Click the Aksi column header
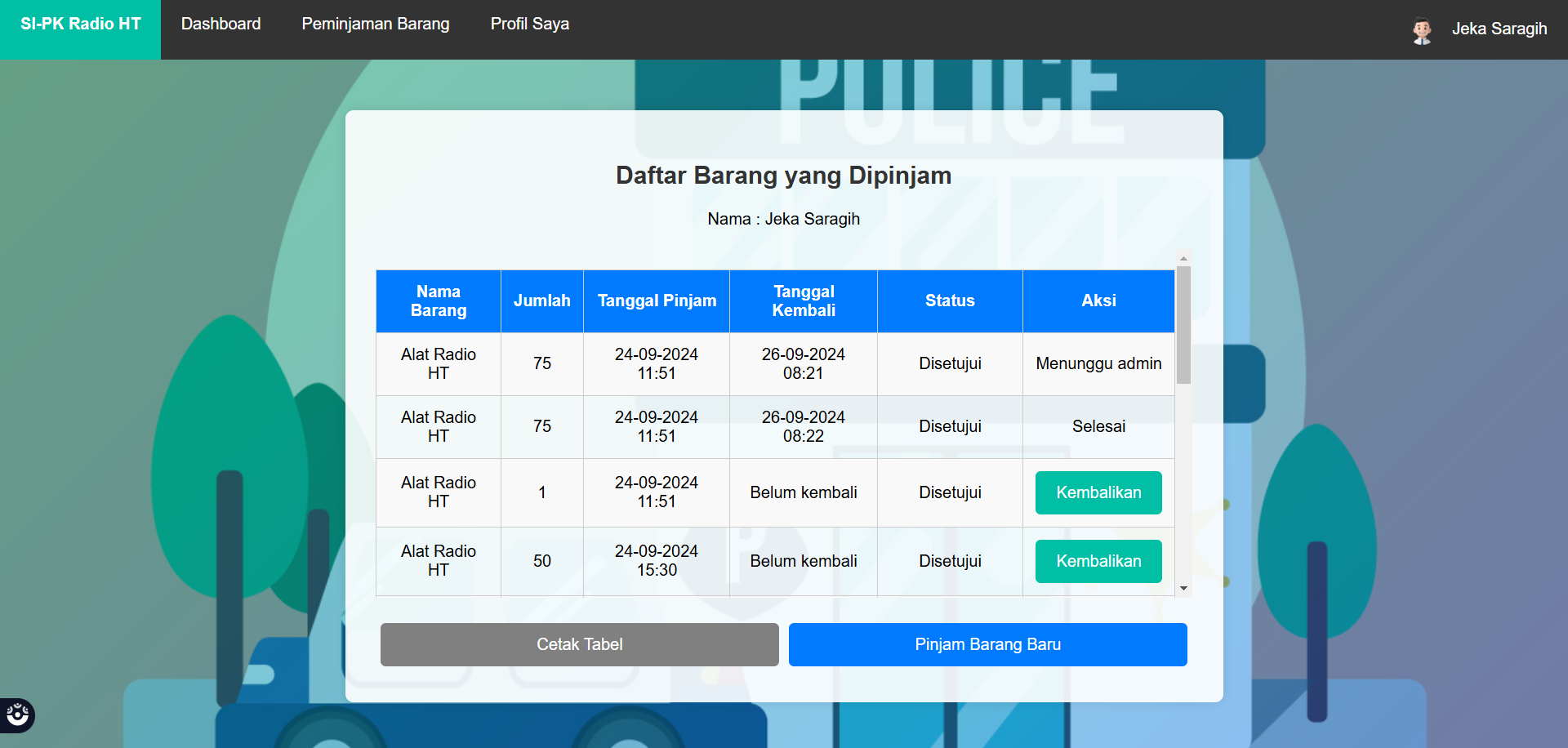 1098,301
